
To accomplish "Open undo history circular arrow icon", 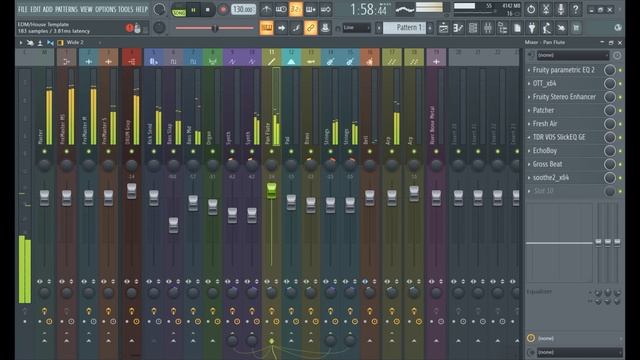I will coord(531,9).
